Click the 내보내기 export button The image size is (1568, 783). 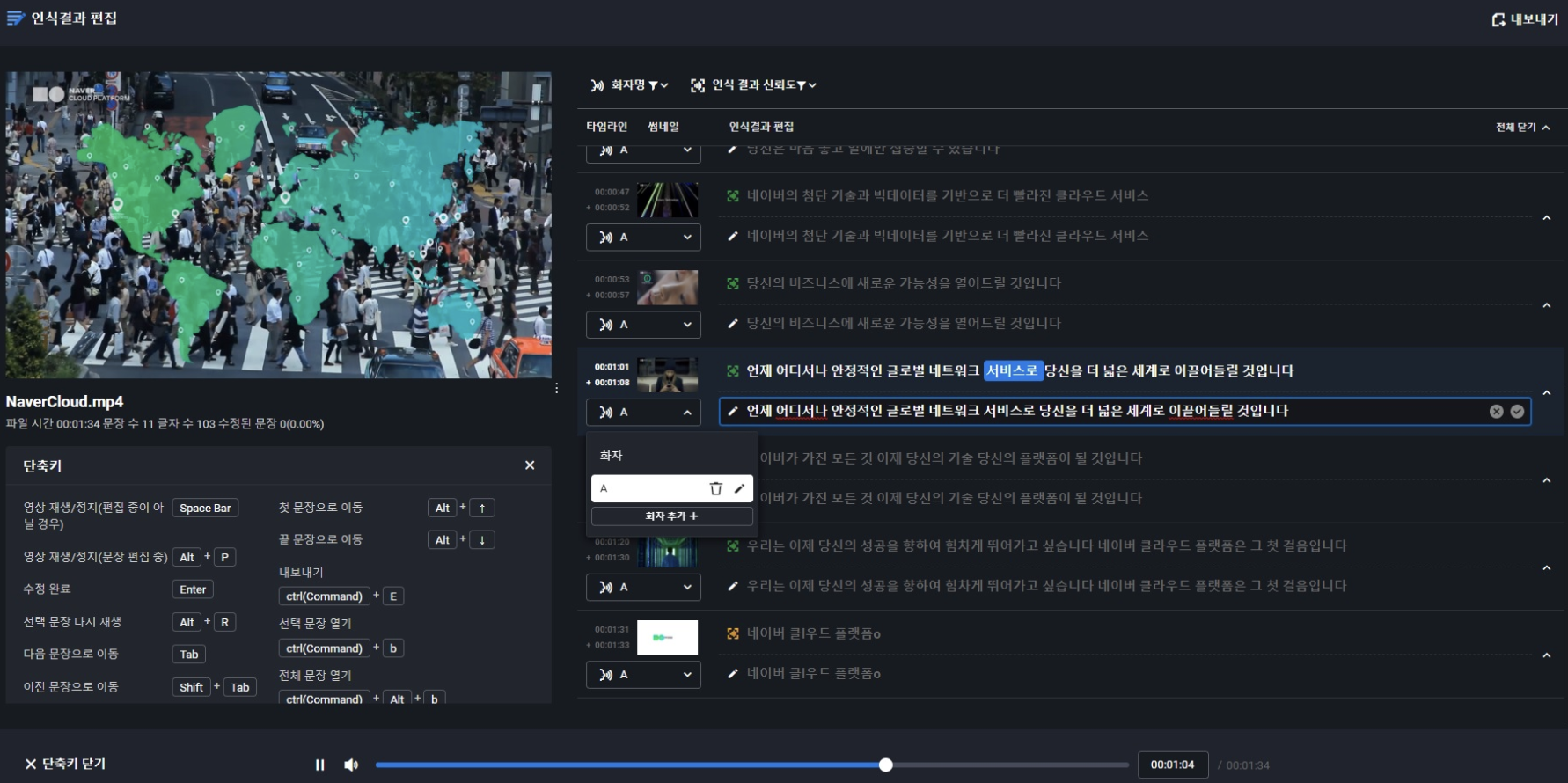pyautogui.click(x=1524, y=19)
